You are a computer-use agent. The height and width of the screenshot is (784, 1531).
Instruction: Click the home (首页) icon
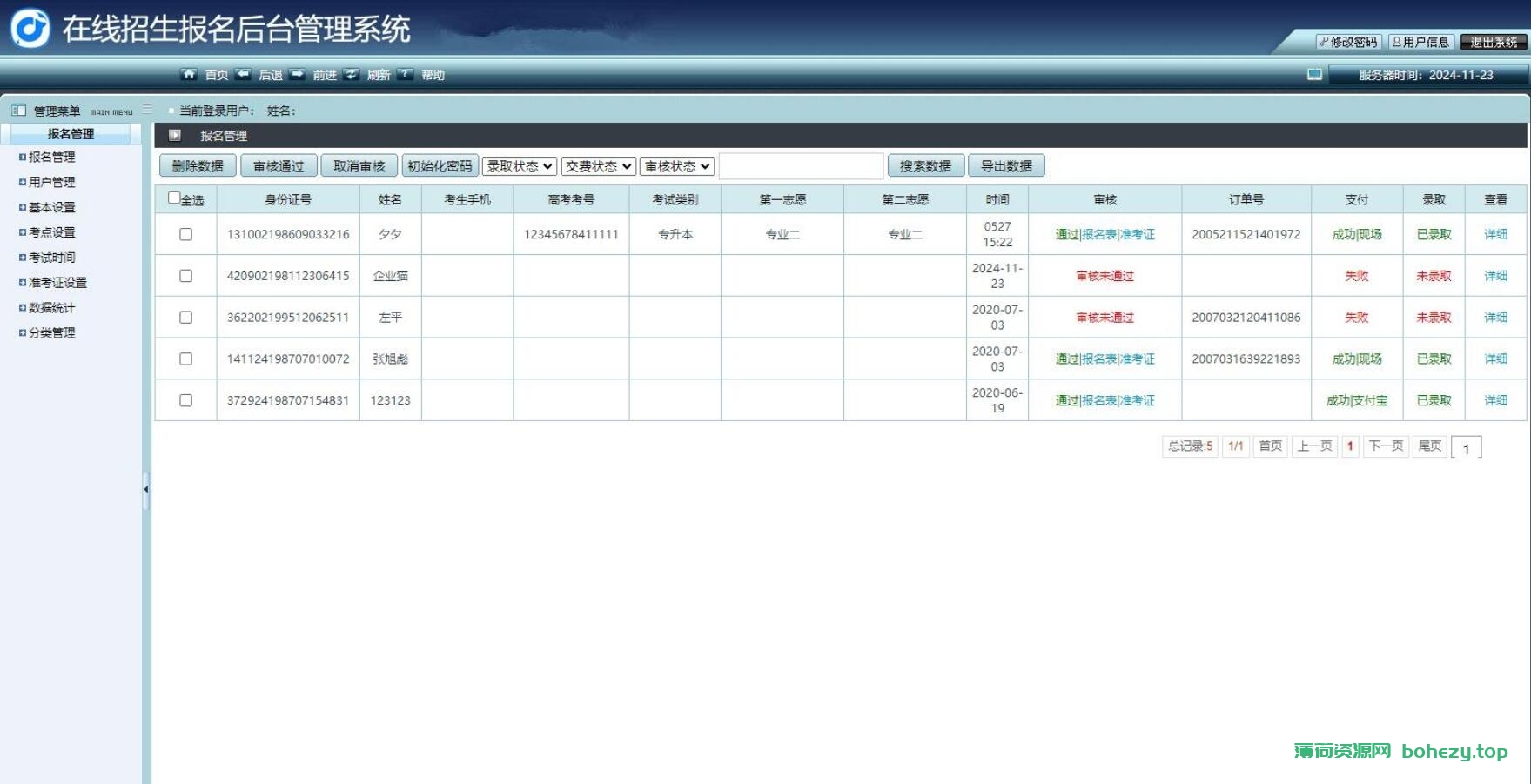189,74
